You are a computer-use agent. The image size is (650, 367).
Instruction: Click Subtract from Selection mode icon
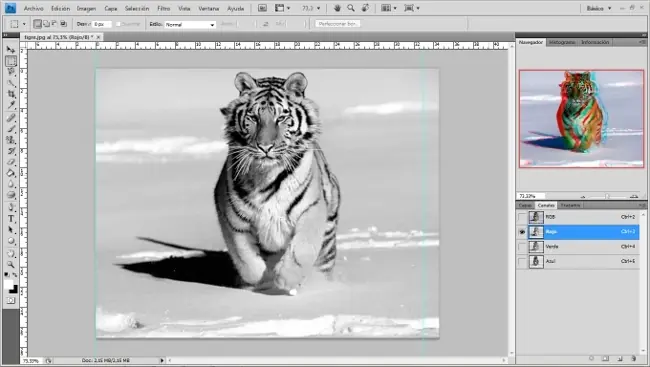55,24
